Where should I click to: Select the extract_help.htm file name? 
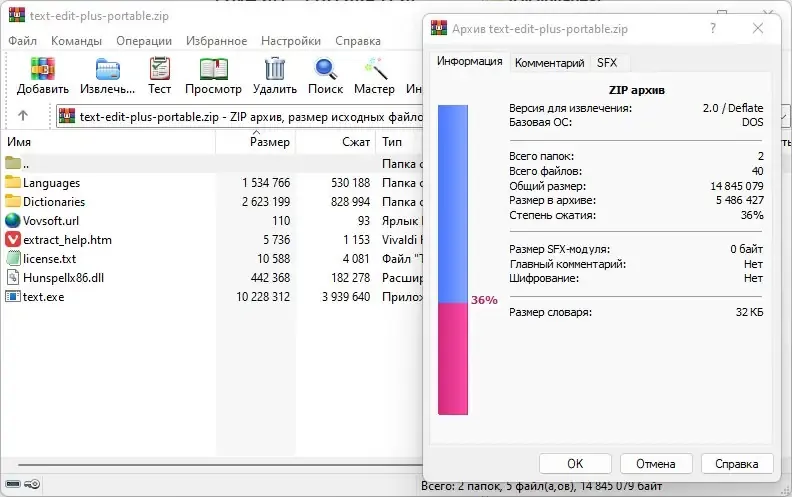click(67, 240)
